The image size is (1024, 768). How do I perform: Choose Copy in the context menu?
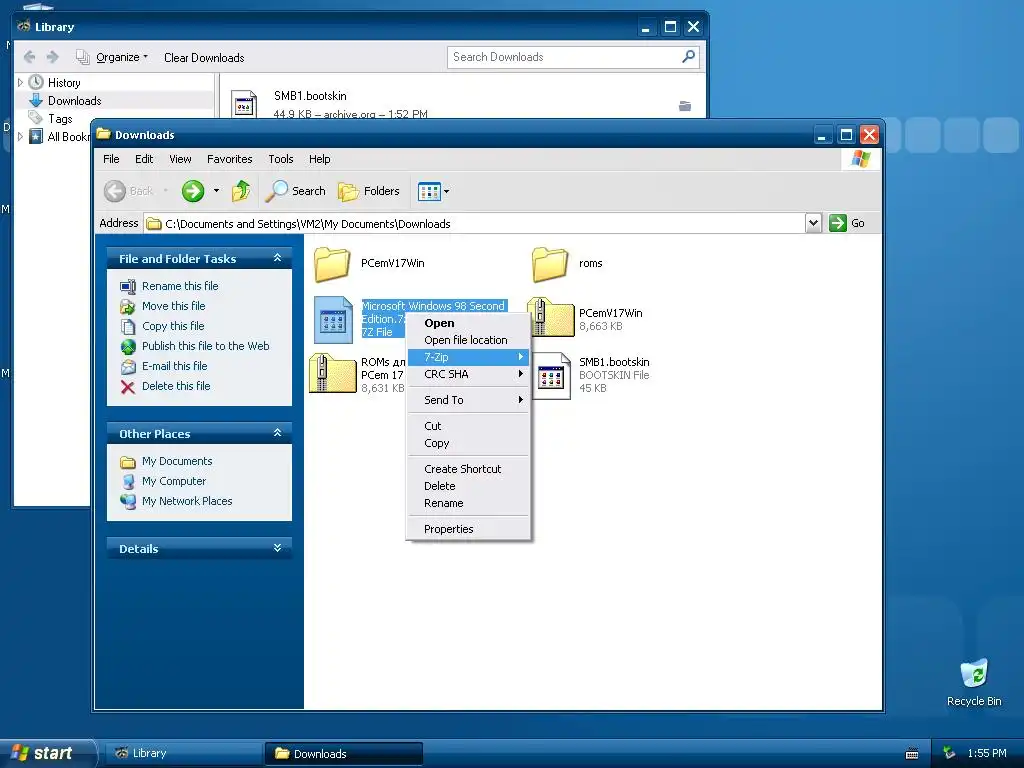click(x=468, y=443)
